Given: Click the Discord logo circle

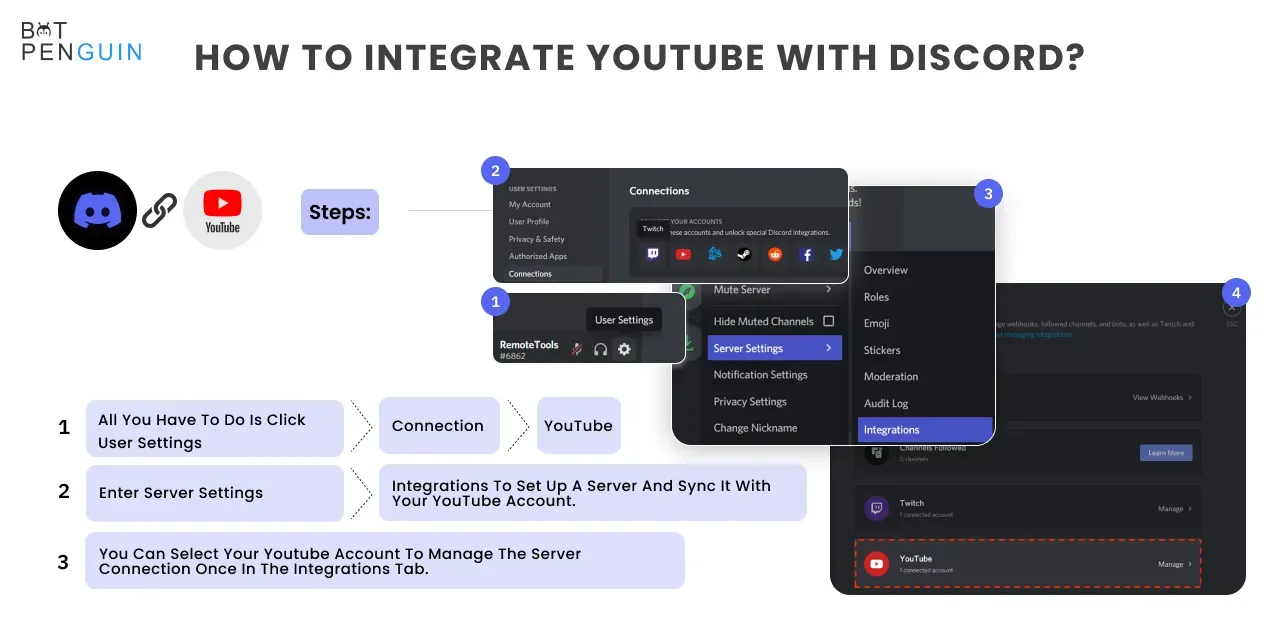Looking at the screenshot, I should coord(97,210).
